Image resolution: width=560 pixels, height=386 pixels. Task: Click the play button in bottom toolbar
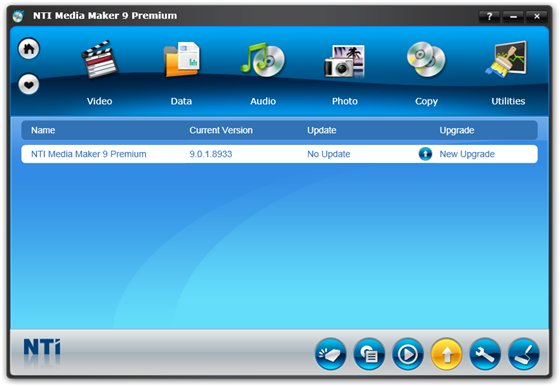[x=408, y=354]
